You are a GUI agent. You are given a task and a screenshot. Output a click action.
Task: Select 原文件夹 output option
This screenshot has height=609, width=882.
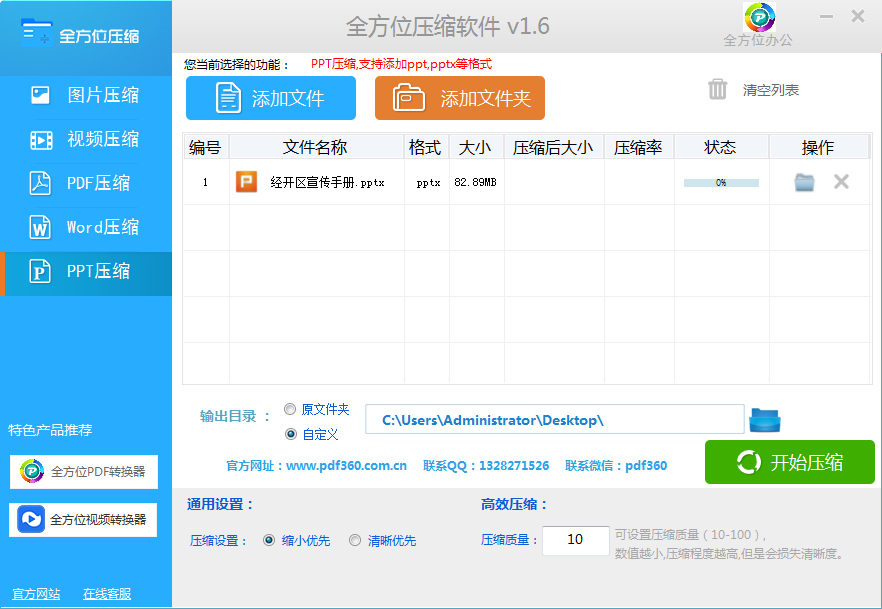click(290, 409)
